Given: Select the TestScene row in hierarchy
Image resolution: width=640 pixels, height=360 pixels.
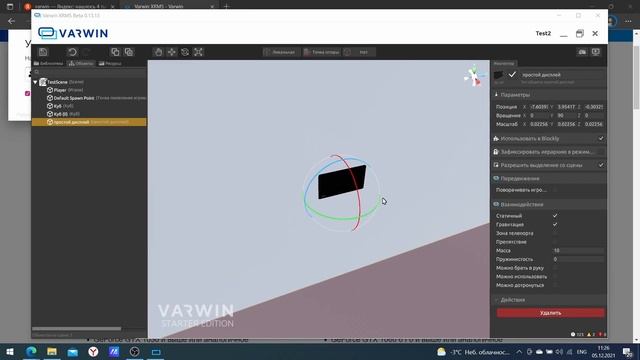Looking at the screenshot, I should 89,82.
